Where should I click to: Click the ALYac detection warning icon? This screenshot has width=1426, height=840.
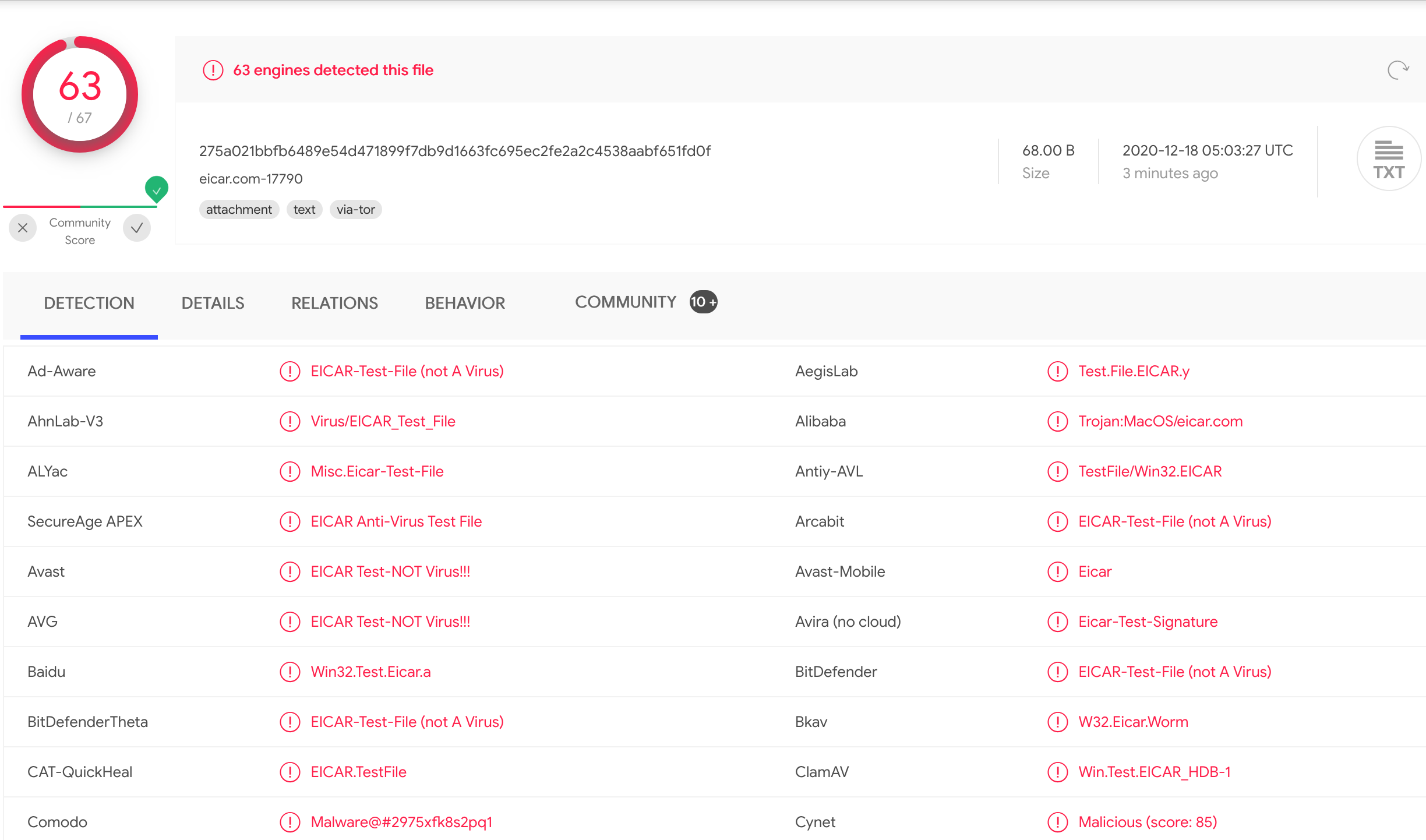(x=290, y=471)
